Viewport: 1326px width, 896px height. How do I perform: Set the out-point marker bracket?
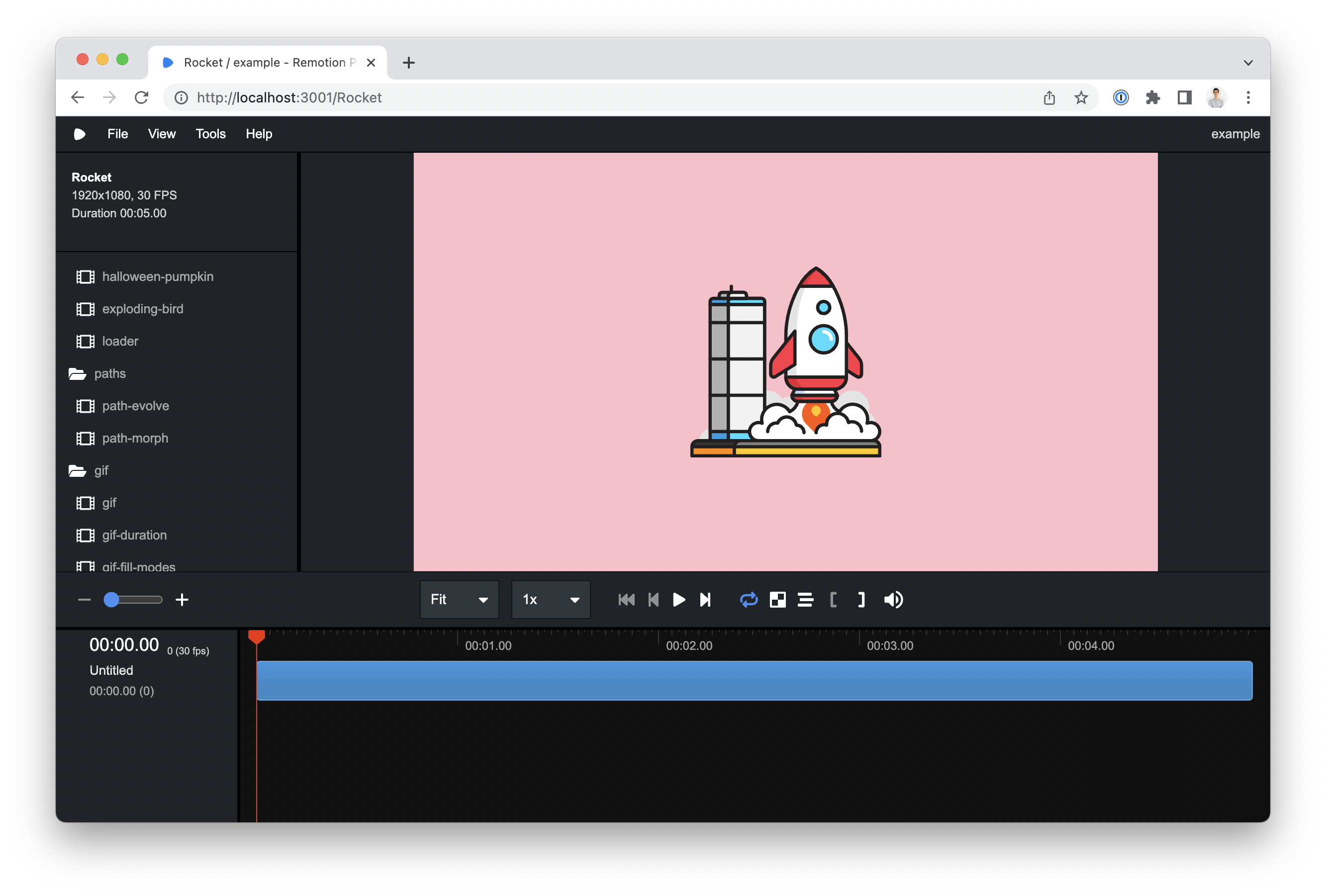[861, 600]
